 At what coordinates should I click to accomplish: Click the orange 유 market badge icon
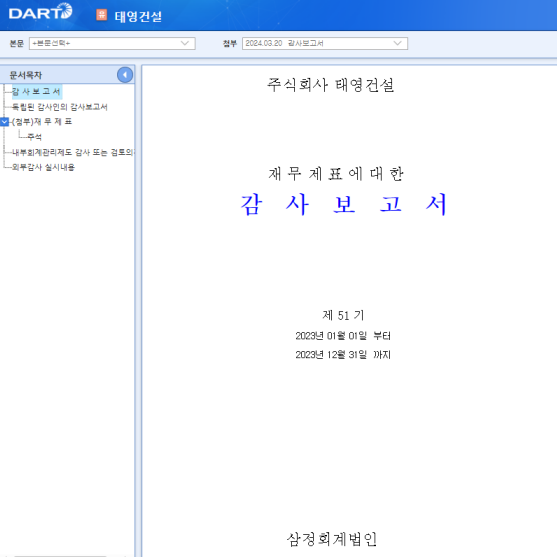click(x=102, y=15)
